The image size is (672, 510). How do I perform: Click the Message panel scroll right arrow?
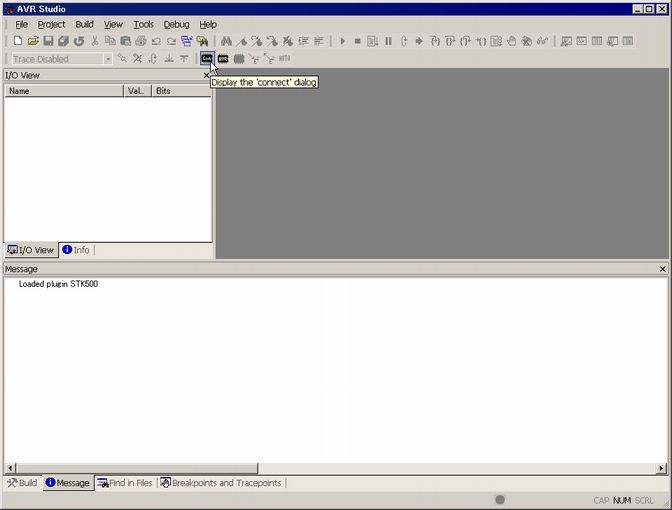tap(662, 468)
